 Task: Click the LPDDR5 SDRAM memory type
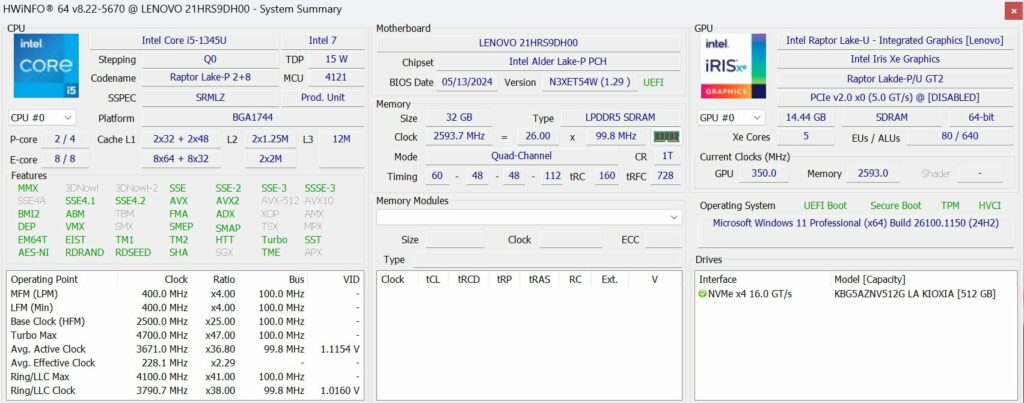pyautogui.click(x=620, y=118)
